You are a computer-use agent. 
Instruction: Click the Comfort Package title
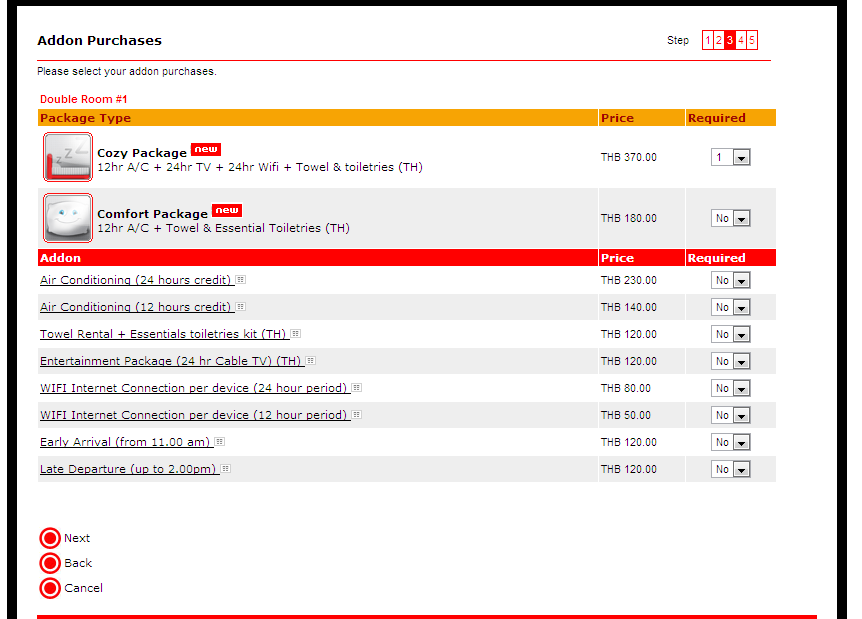(x=152, y=214)
